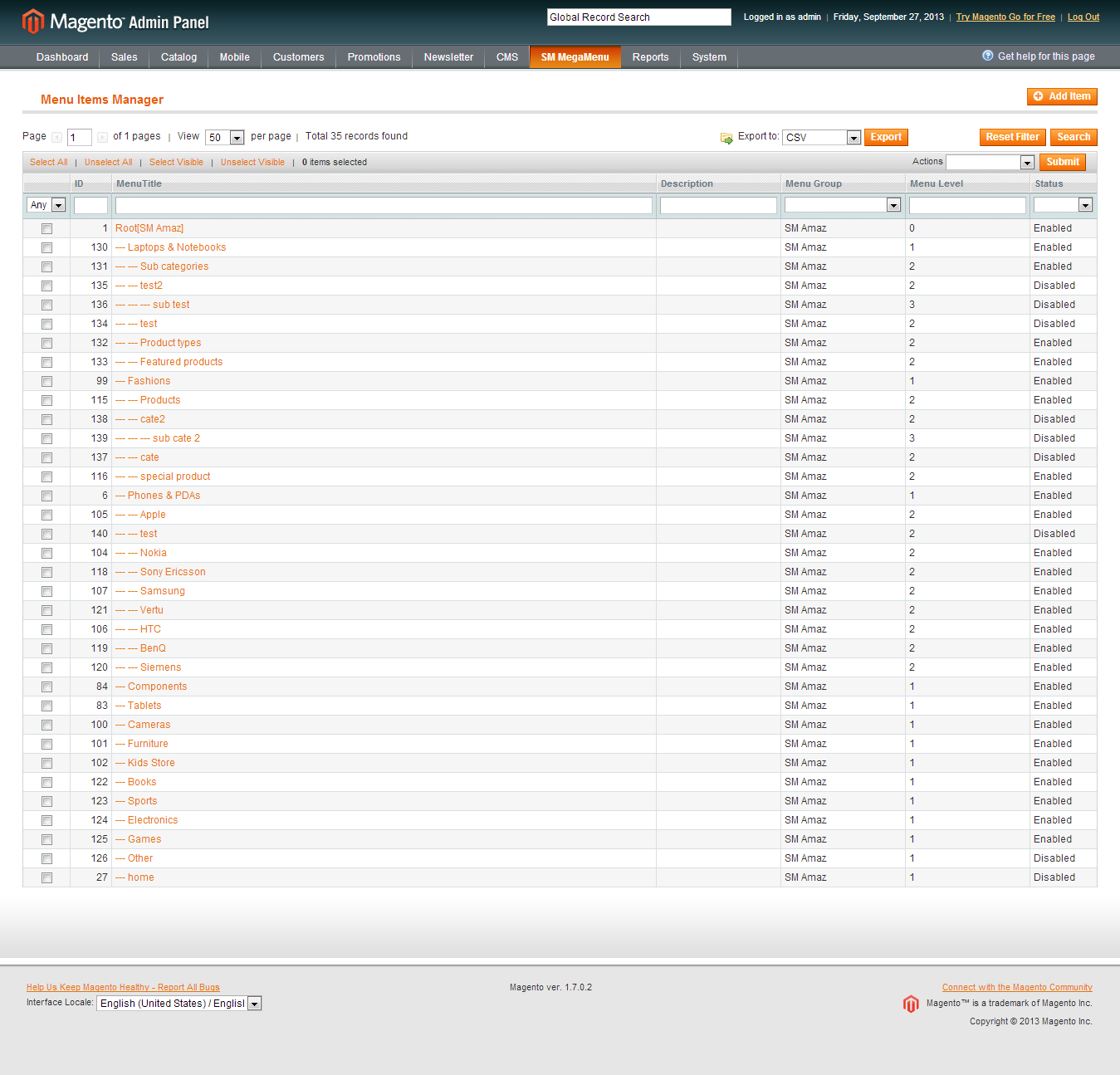Select checkbox for Laptops & Notebooks row

pyautogui.click(x=46, y=247)
